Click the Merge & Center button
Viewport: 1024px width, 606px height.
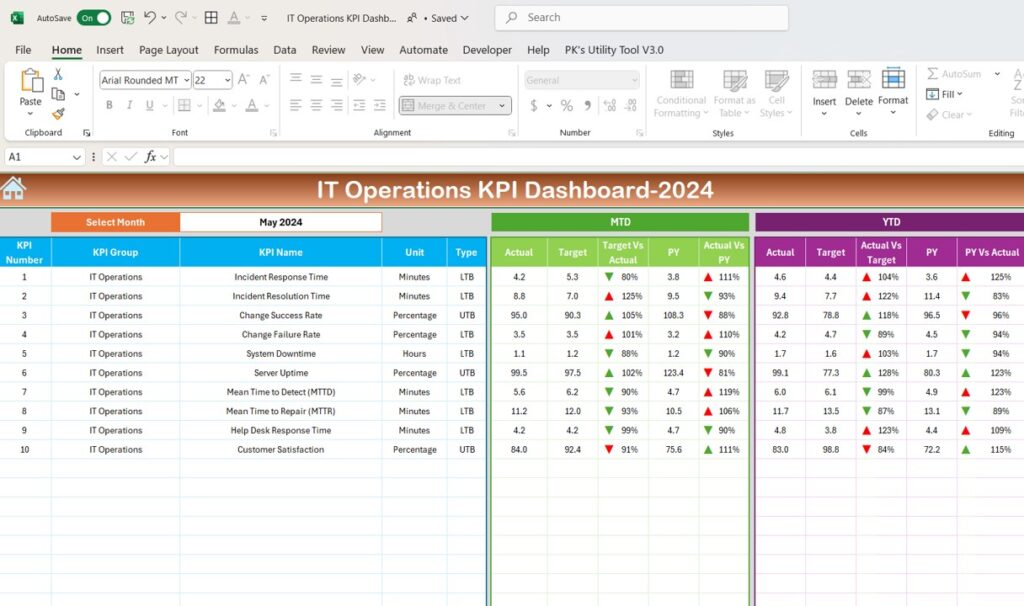coord(445,105)
